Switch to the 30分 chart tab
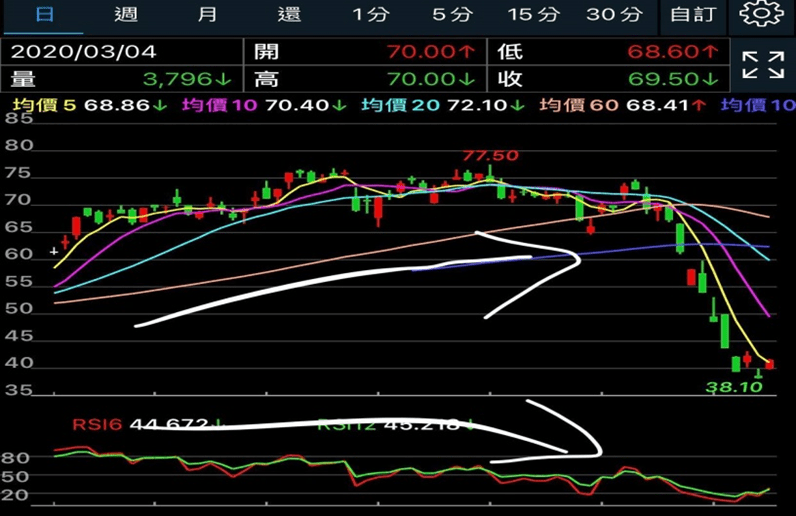Viewport: 796px width, 516px height. pyautogui.click(x=614, y=14)
